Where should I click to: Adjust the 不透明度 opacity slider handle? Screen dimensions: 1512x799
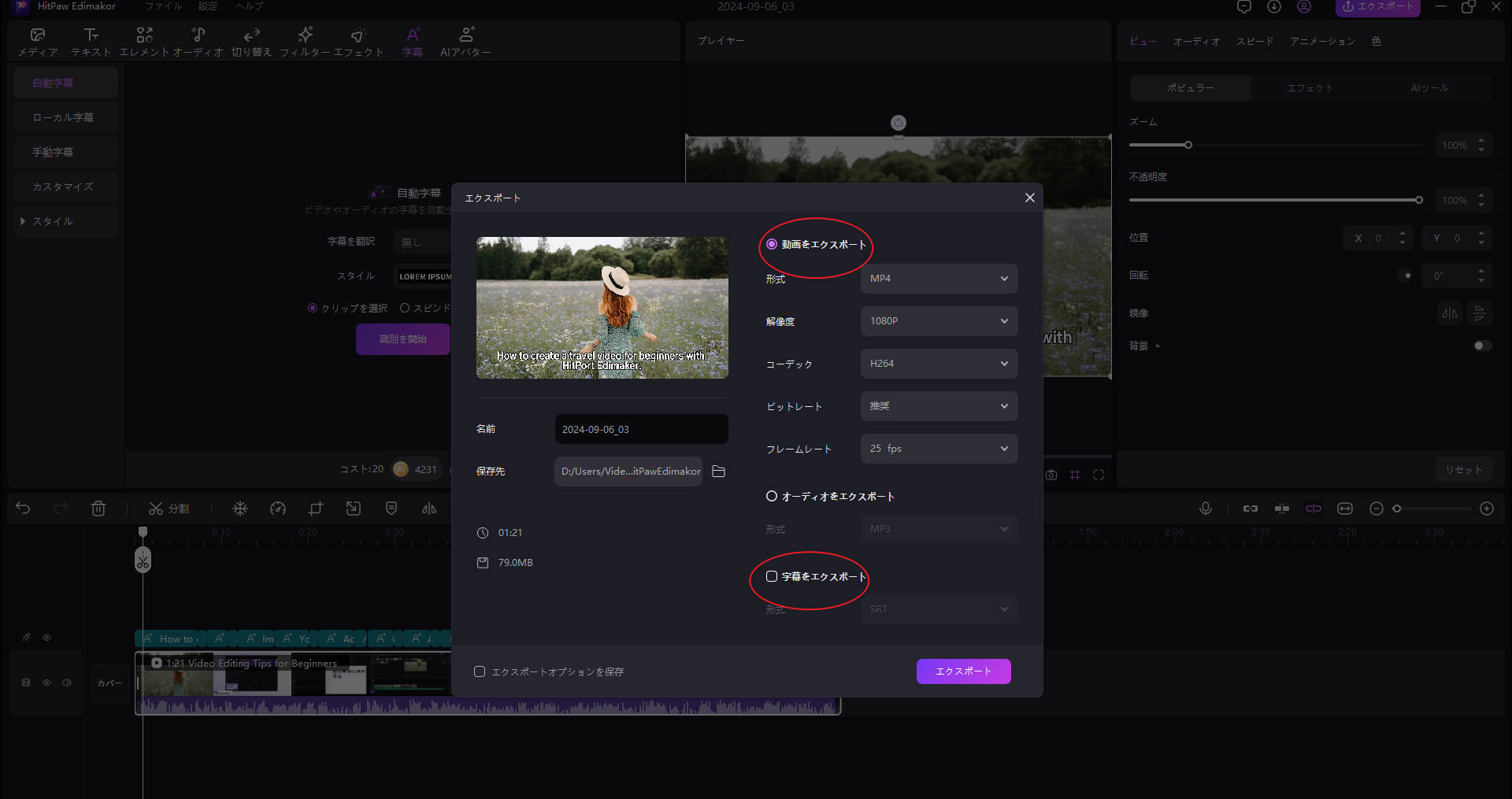click(1419, 200)
